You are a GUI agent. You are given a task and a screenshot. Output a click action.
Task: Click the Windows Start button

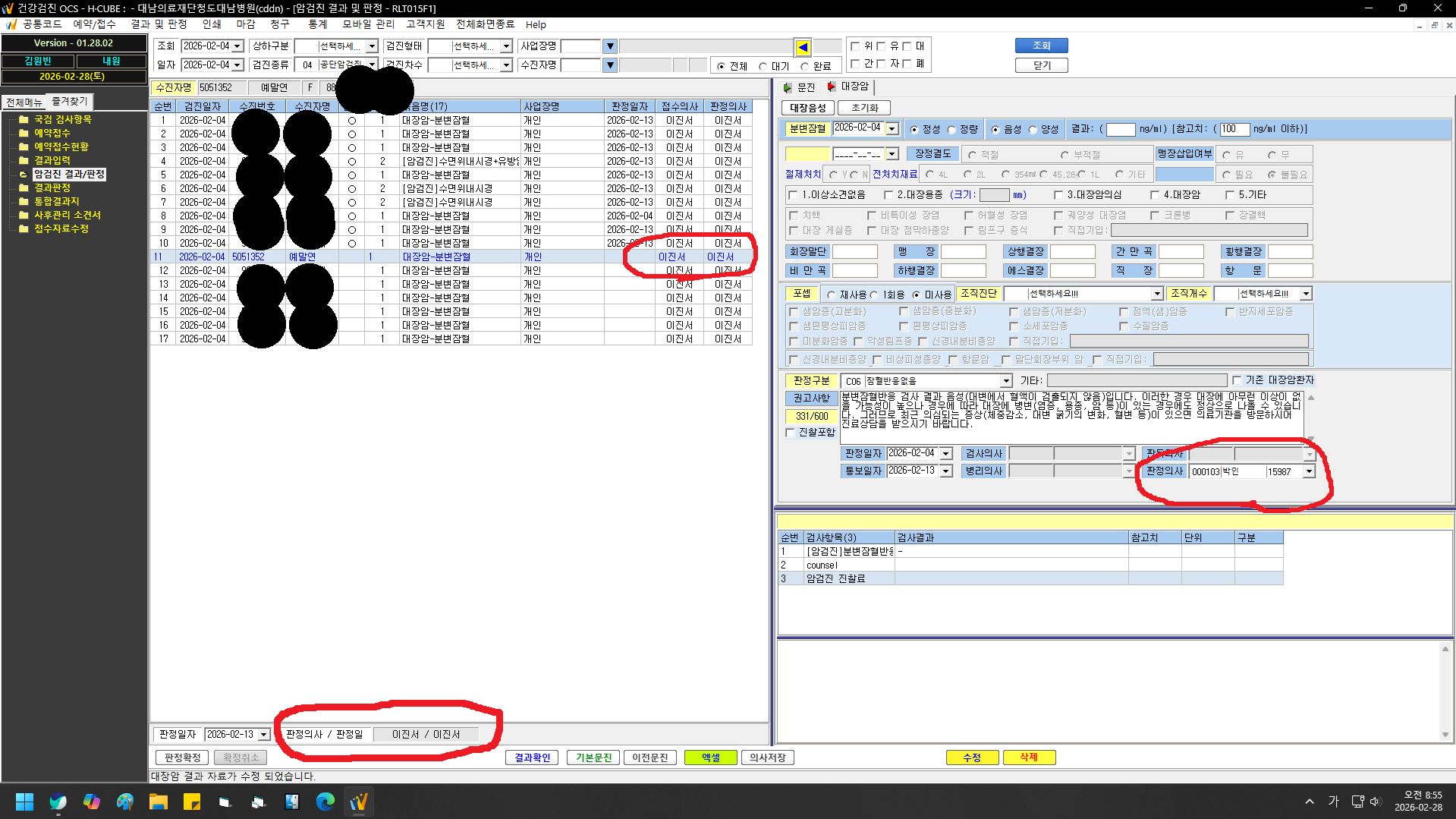tap(24, 801)
